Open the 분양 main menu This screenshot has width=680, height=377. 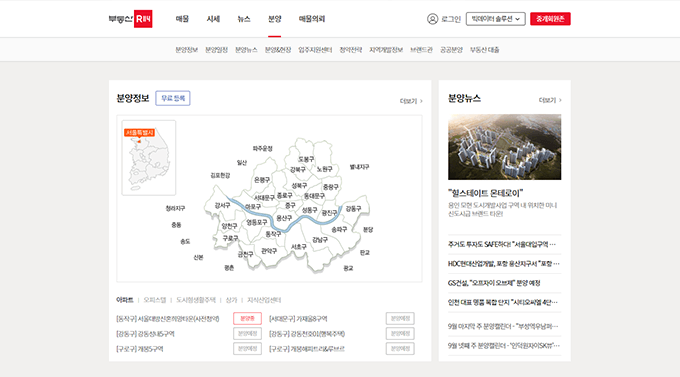tap(275, 19)
